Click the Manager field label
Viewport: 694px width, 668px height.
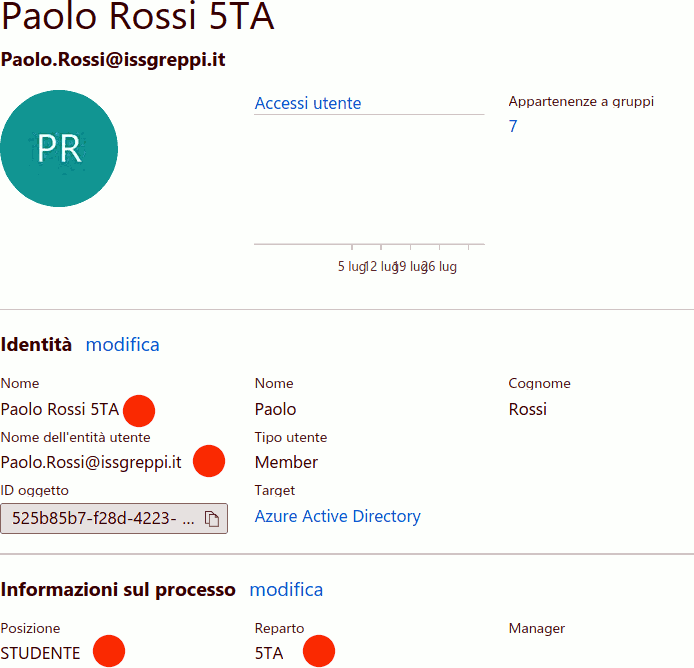(x=536, y=628)
